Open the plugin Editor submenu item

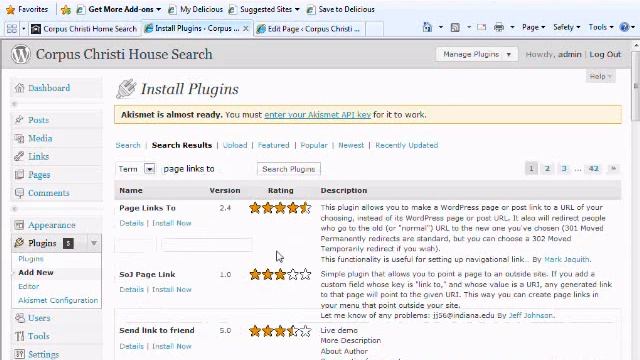(29, 287)
